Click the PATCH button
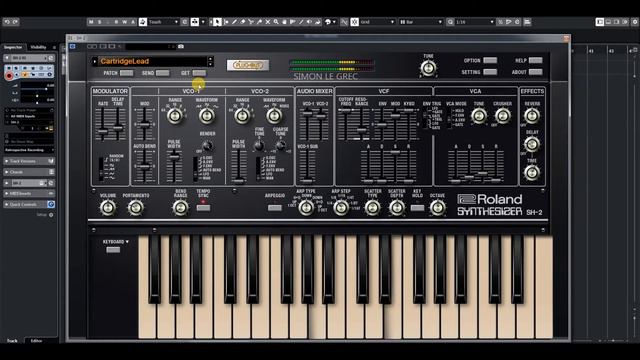This screenshot has width=640, height=360. click(x=126, y=73)
